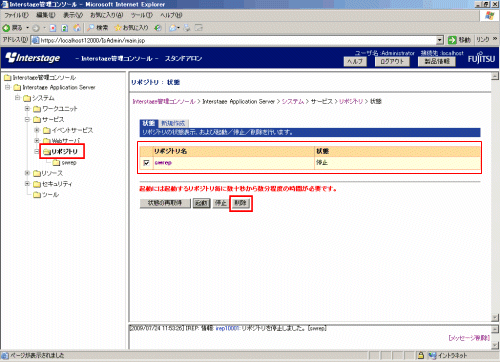The width and height of the screenshot is (500, 362).
Task: Click the ログアウト button
Action: click(392, 62)
